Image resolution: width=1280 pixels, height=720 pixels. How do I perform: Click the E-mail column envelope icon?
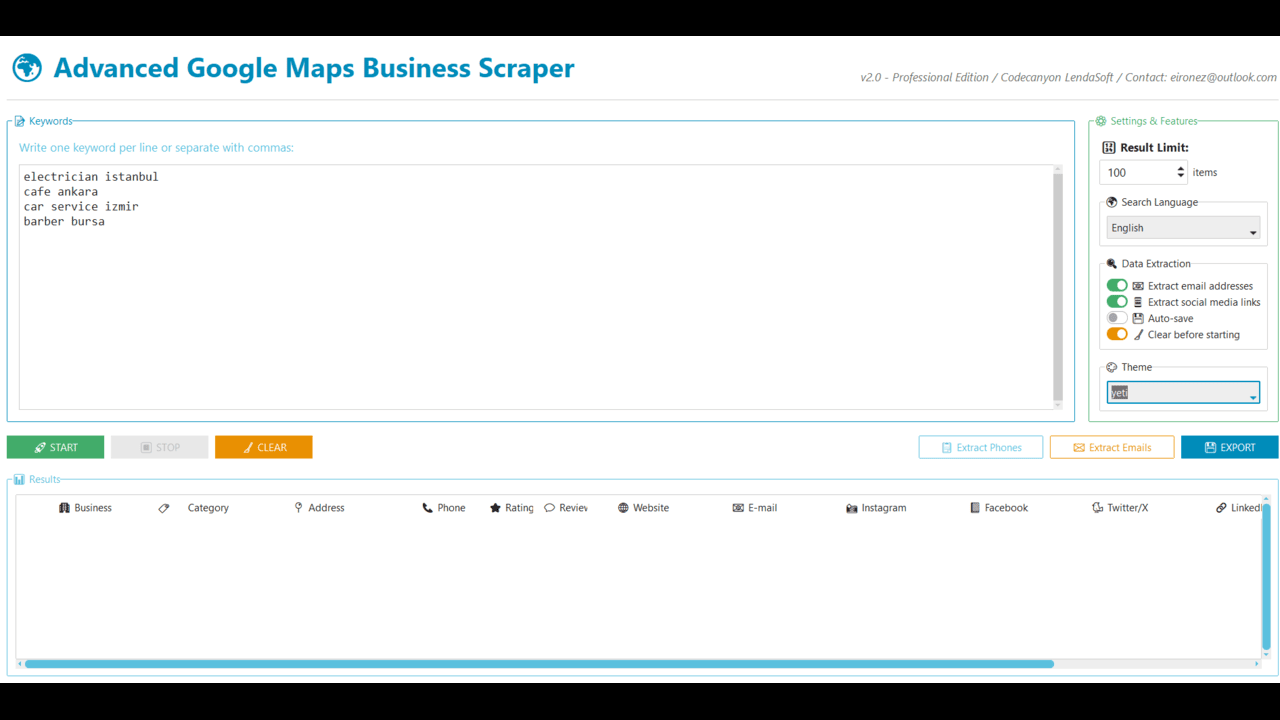tap(738, 508)
